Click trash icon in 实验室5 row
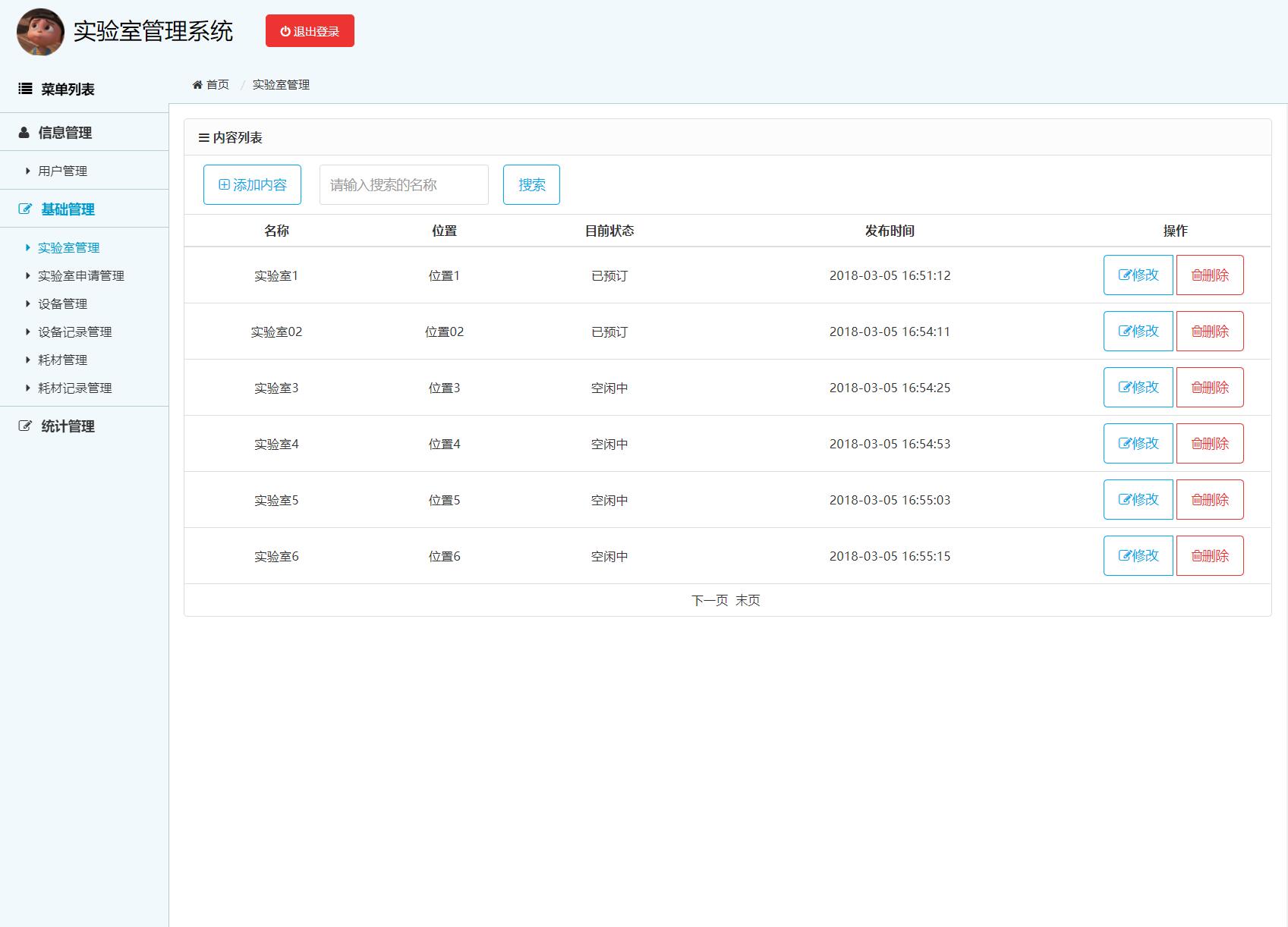 [x=1196, y=500]
